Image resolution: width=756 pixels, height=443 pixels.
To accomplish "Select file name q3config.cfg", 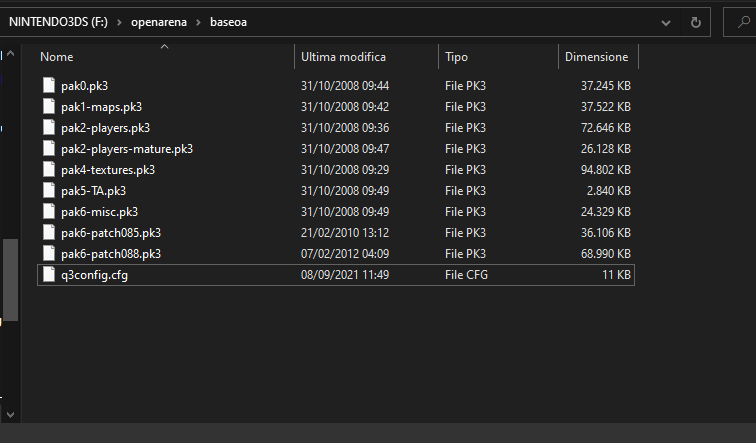I will (x=94, y=275).
